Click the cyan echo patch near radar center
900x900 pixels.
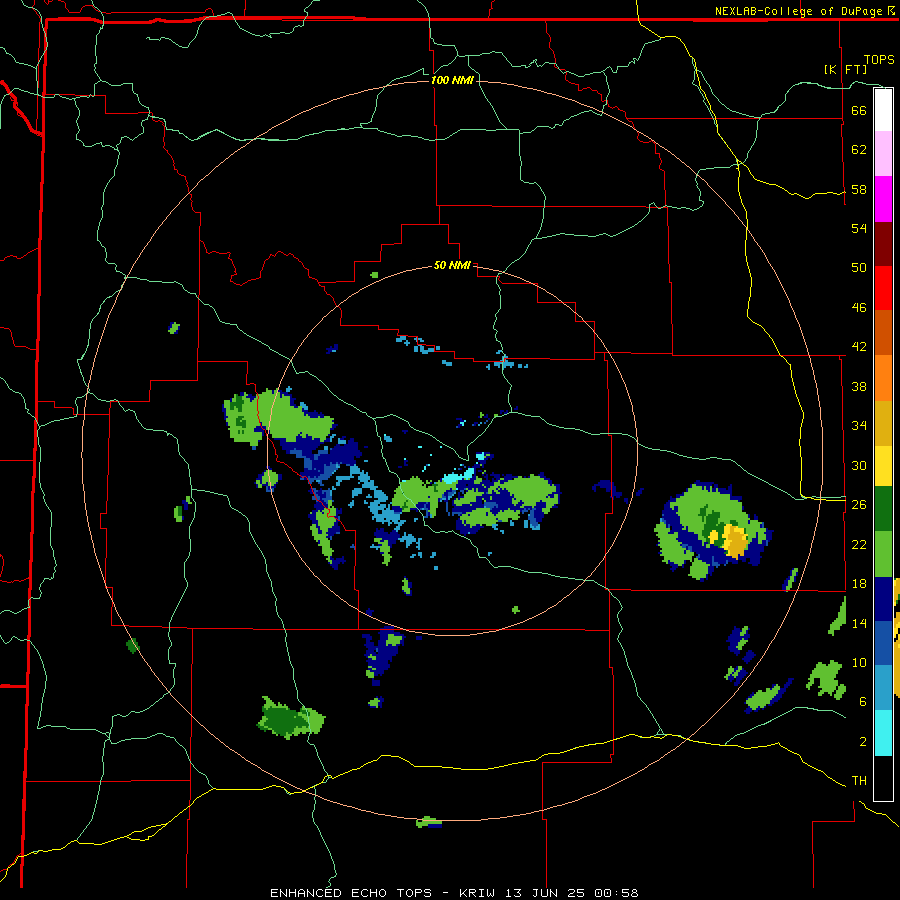coord(459,476)
